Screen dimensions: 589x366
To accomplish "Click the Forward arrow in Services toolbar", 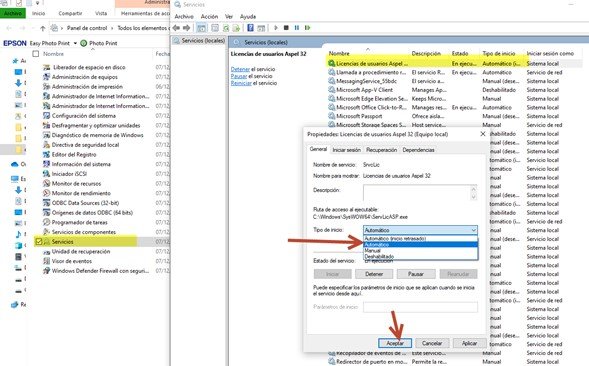I will coord(187,28).
